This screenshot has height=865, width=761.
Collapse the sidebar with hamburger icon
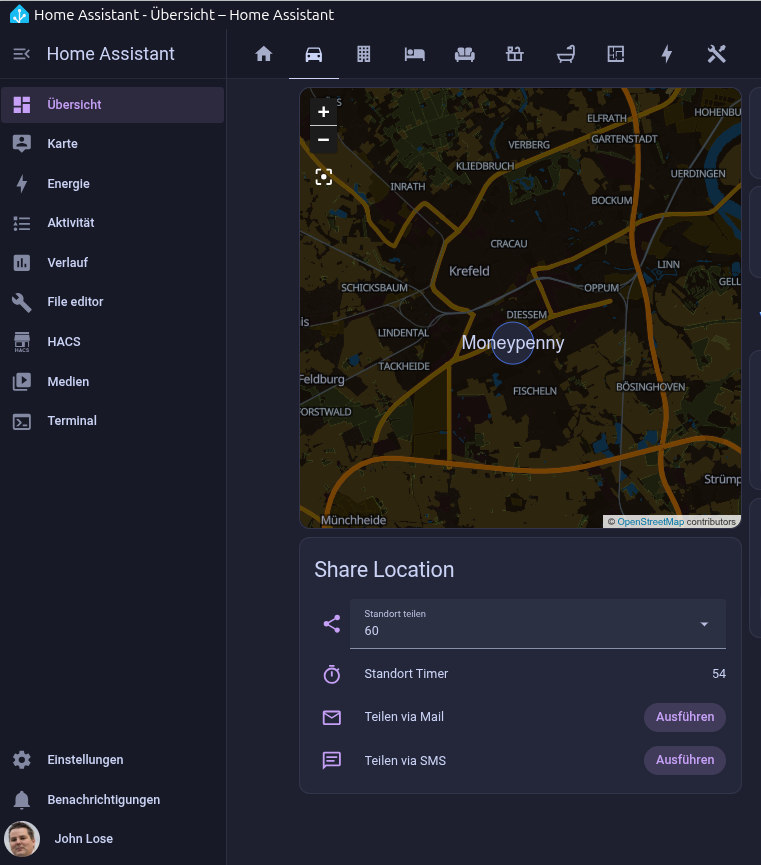(22, 54)
